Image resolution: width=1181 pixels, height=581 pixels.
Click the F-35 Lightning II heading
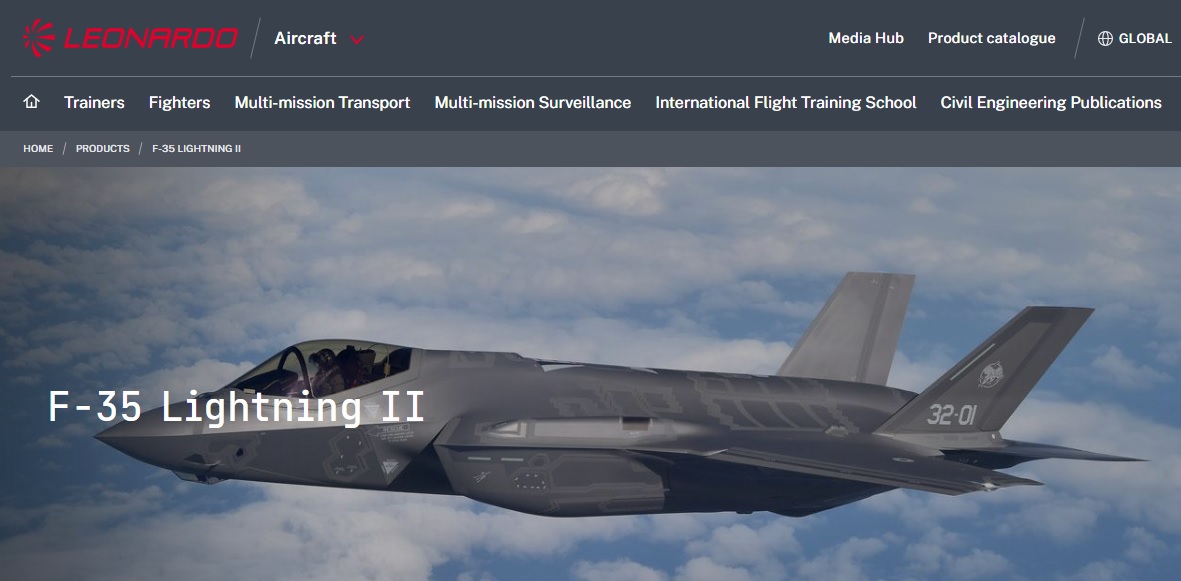click(237, 408)
